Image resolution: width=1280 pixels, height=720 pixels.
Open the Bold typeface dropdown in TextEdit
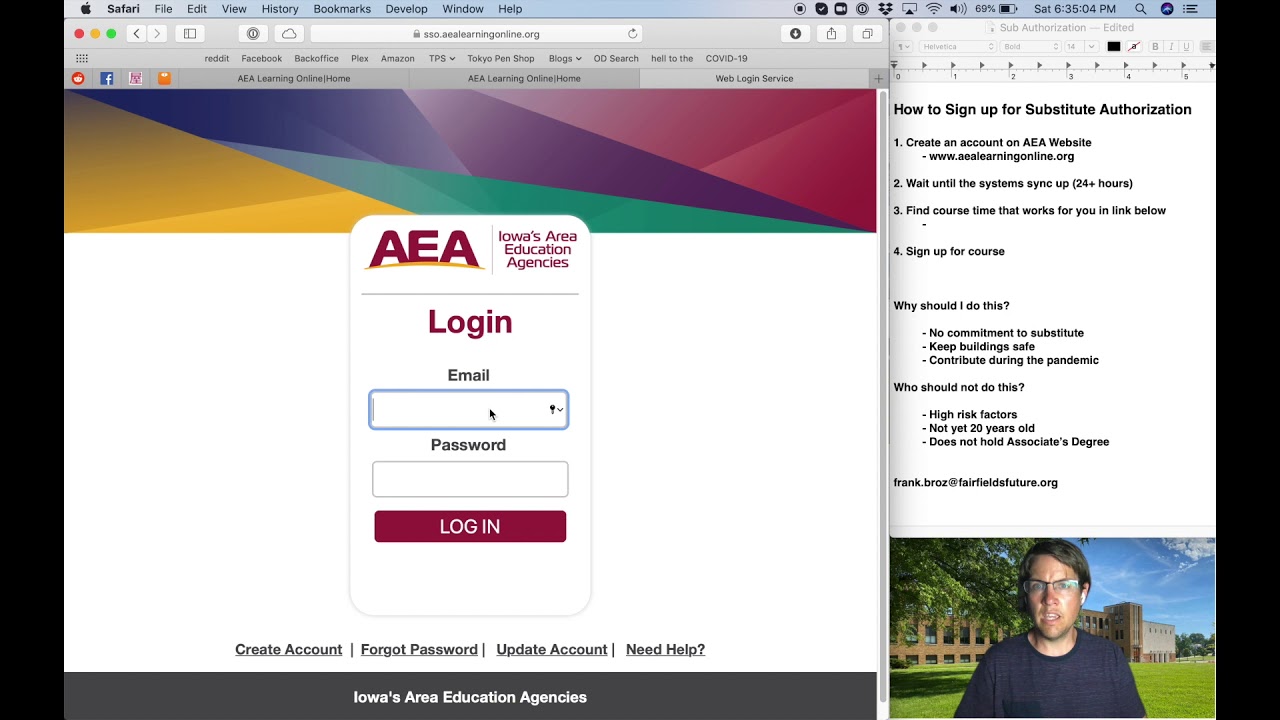pyautogui.click(x=1030, y=47)
